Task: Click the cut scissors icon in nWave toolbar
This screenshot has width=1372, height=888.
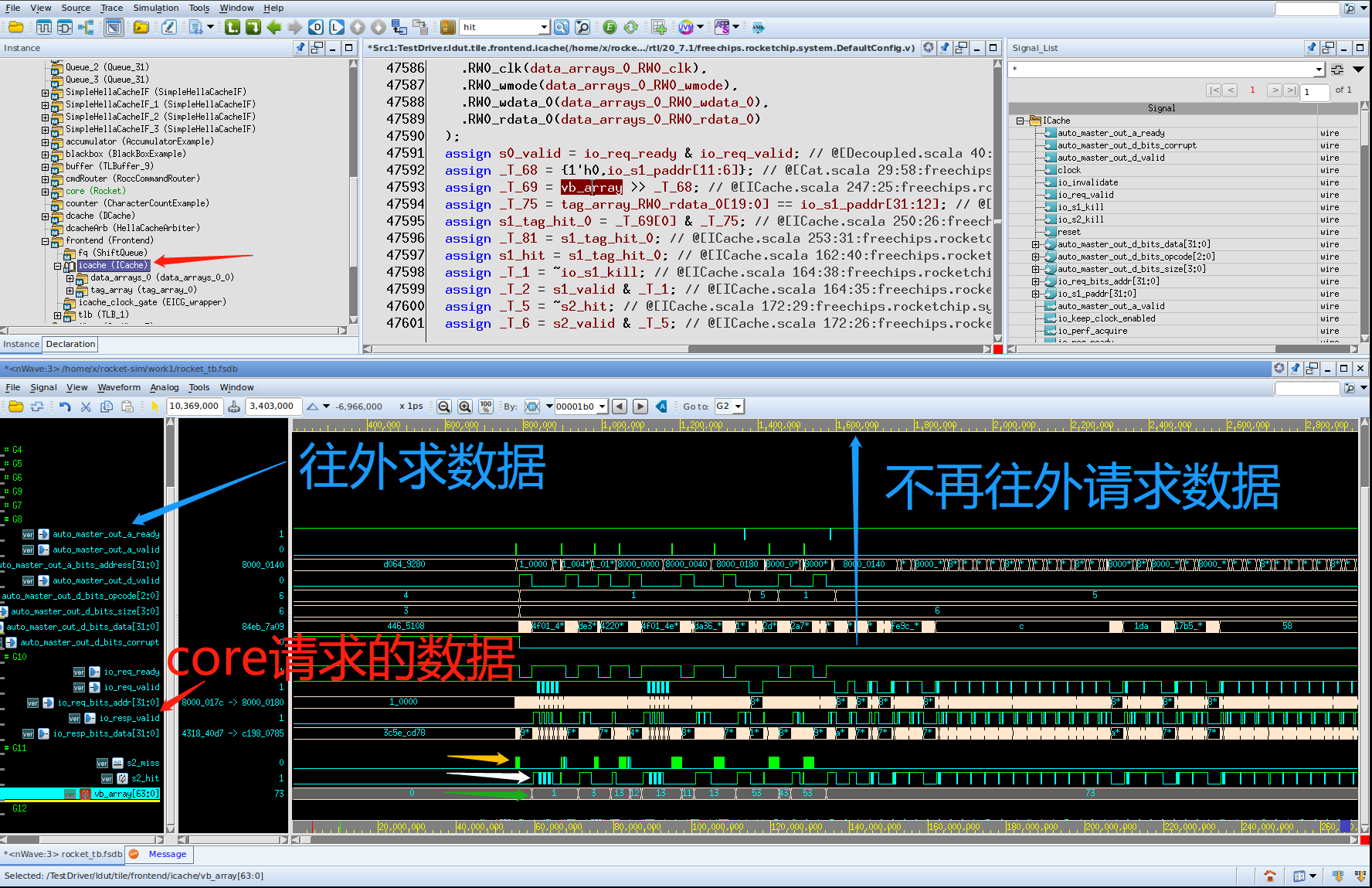Action: pos(86,407)
